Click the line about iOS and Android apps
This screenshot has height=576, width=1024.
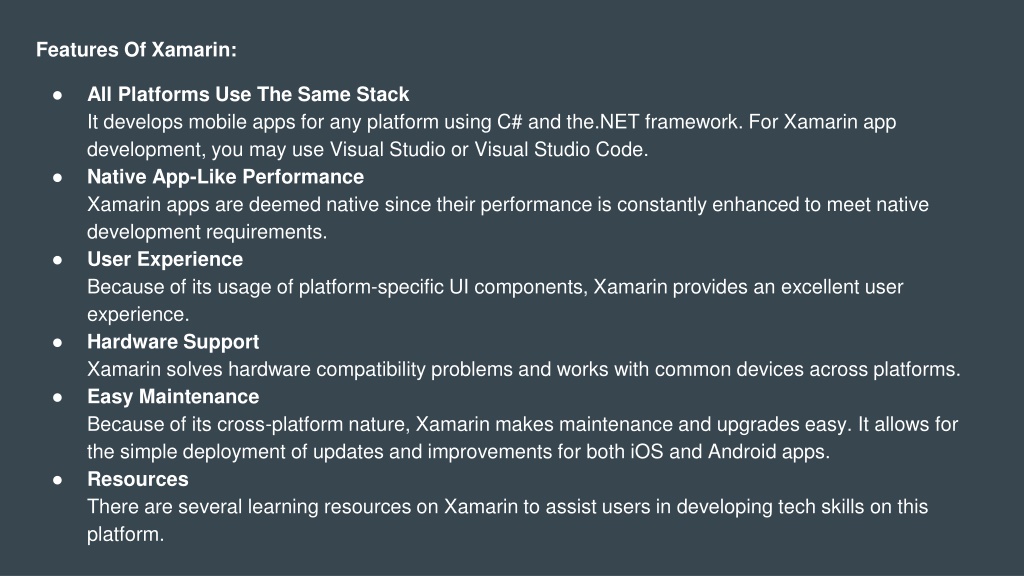[458, 452]
